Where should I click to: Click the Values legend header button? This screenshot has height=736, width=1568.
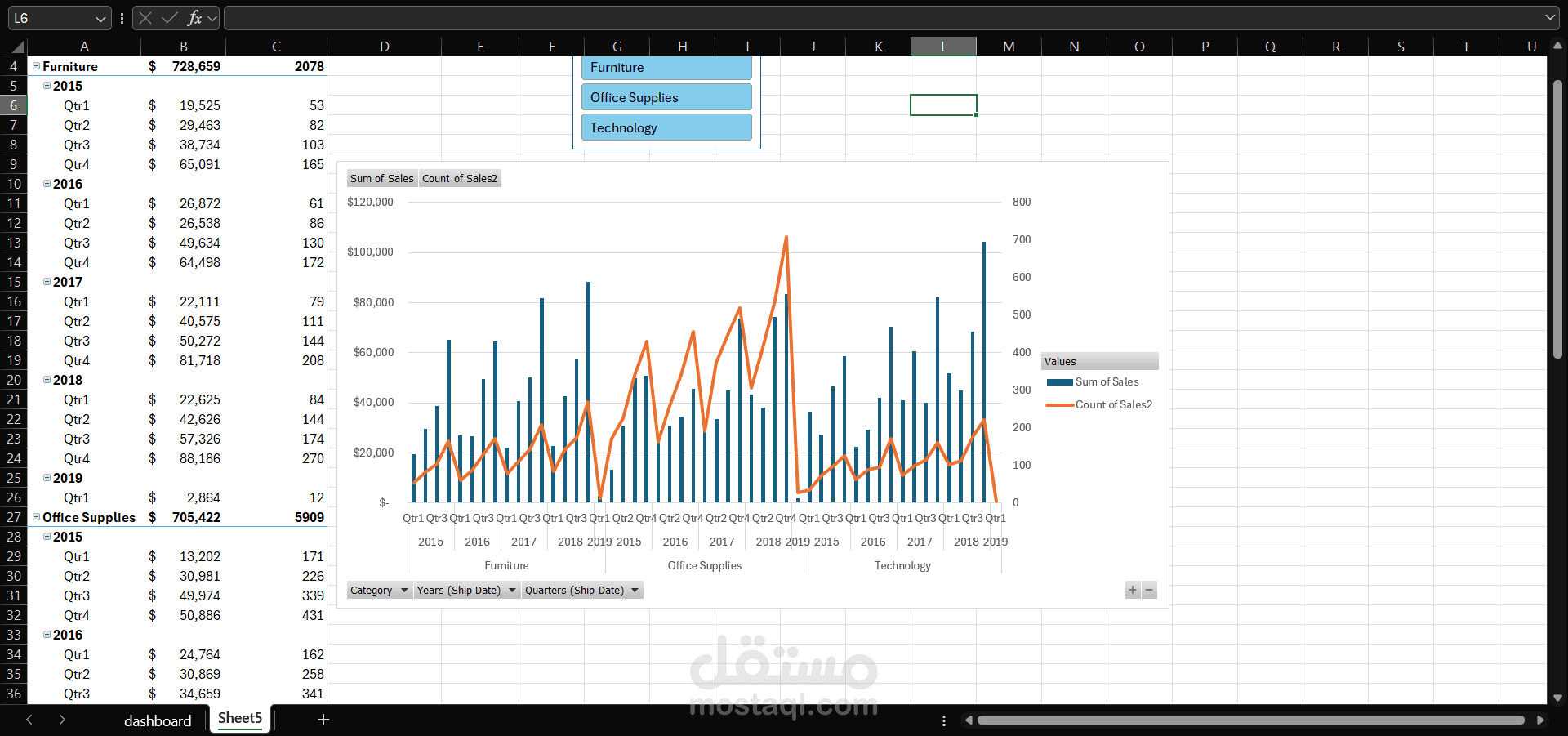[x=1099, y=361]
